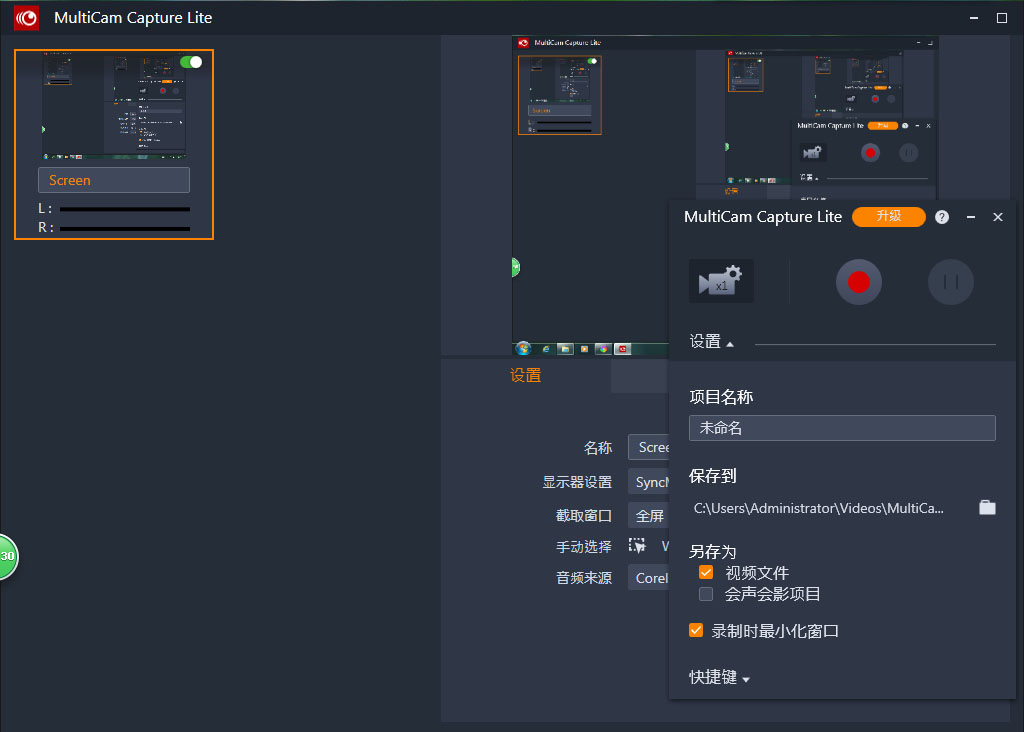Open the 显示器设置 dropdown
The image size is (1024, 732).
[648, 482]
